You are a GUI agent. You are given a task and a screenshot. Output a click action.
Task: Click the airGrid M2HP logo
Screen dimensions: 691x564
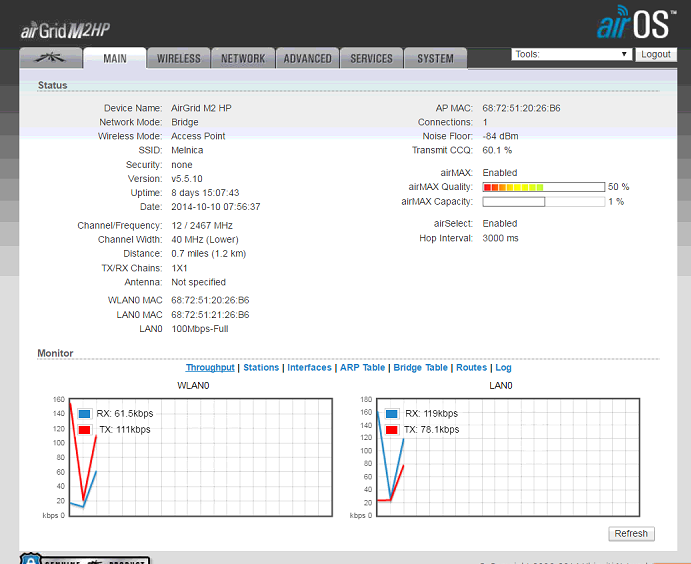(x=65, y=30)
